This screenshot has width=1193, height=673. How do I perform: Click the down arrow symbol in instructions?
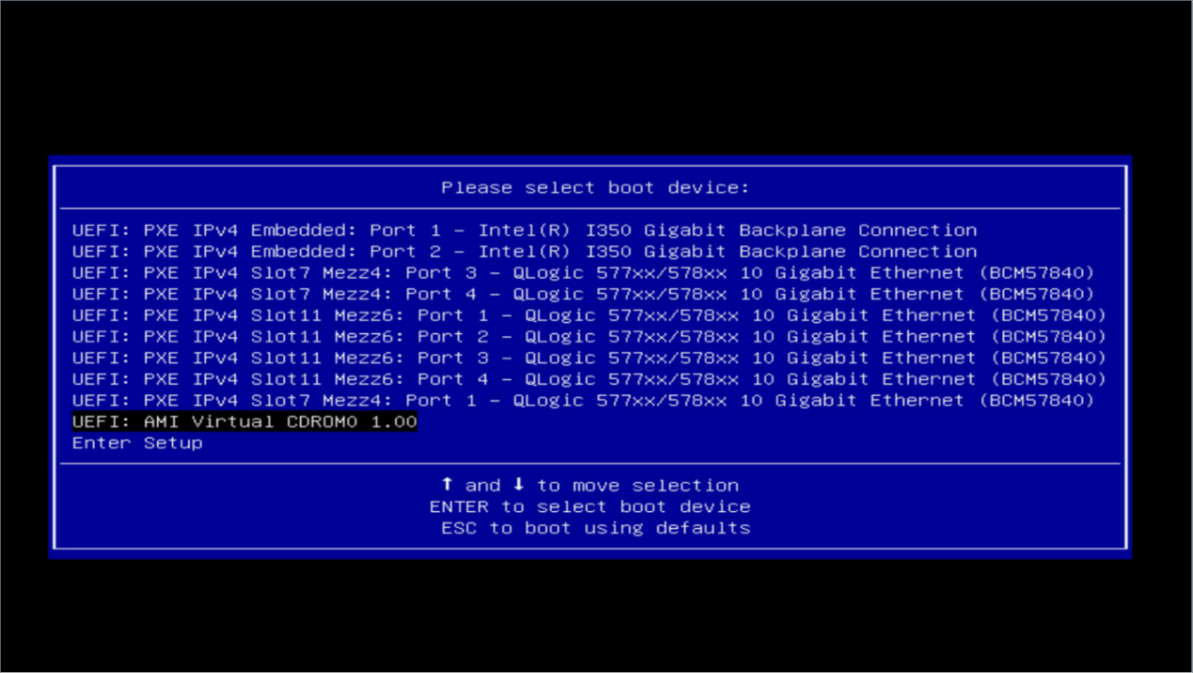pyautogui.click(x=519, y=484)
